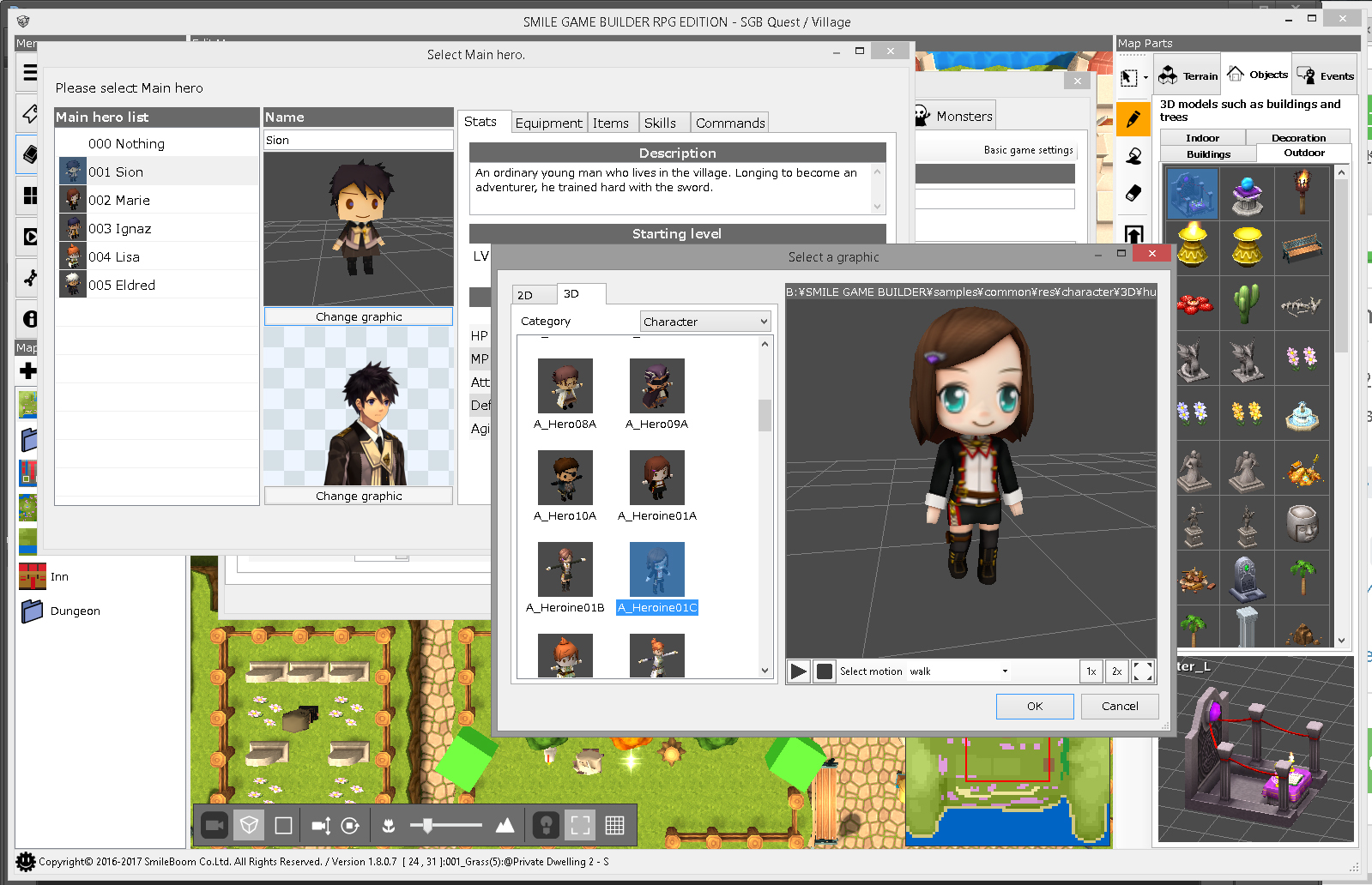
Task: Set preview zoom to 1x
Action: tap(1091, 671)
